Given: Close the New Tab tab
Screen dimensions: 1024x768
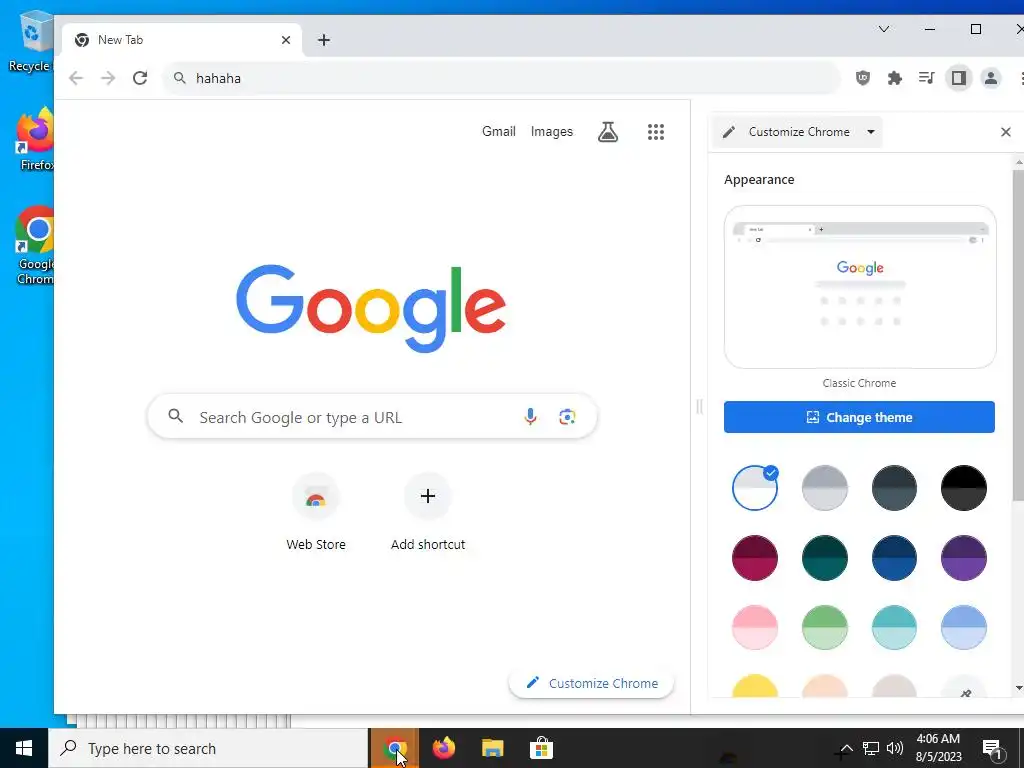Looking at the screenshot, I should tap(286, 40).
